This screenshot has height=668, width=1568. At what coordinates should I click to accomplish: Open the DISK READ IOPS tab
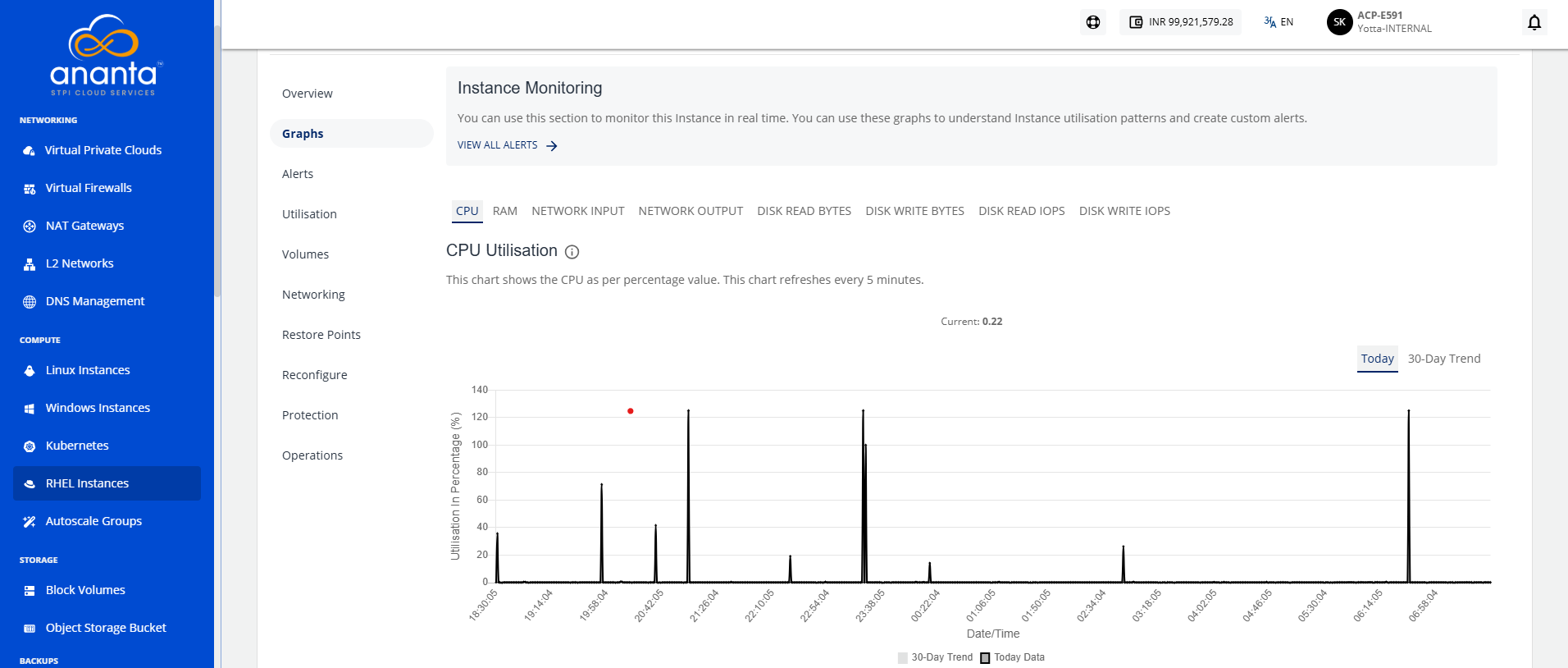[x=1022, y=211]
